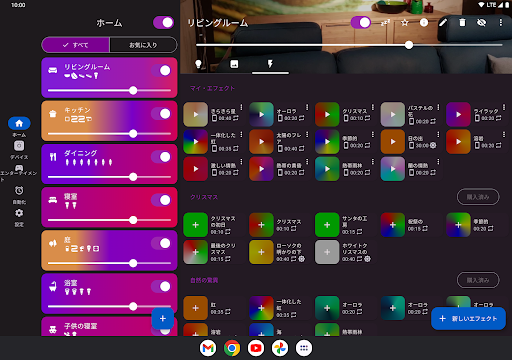Open the 一体化した虹 effect menu in マイ・エフェクト
Image resolution: width=512 pixels, height=360 pixels.
pos(241,134)
